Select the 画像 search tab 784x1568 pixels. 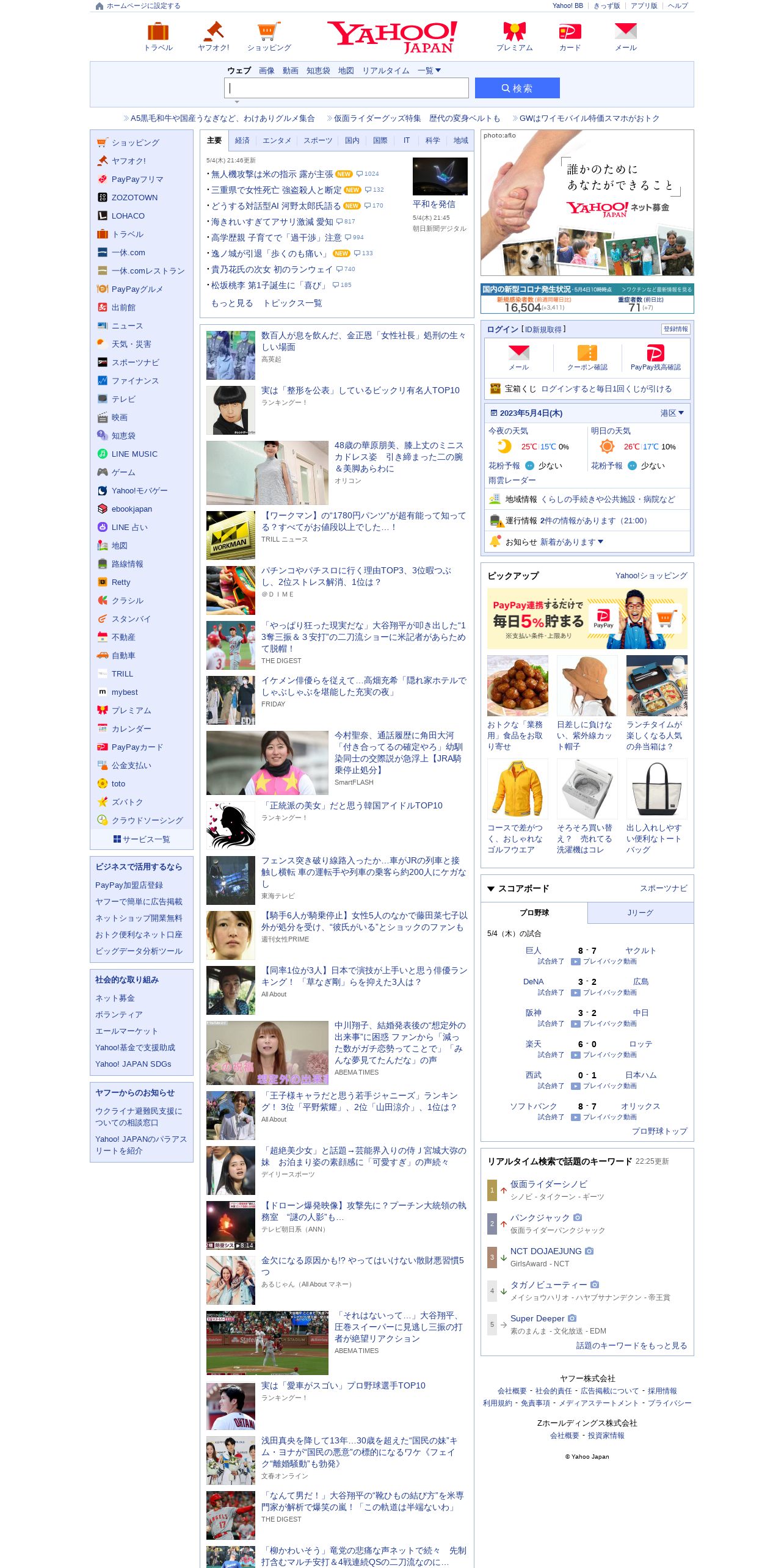click(x=267, y=71)
